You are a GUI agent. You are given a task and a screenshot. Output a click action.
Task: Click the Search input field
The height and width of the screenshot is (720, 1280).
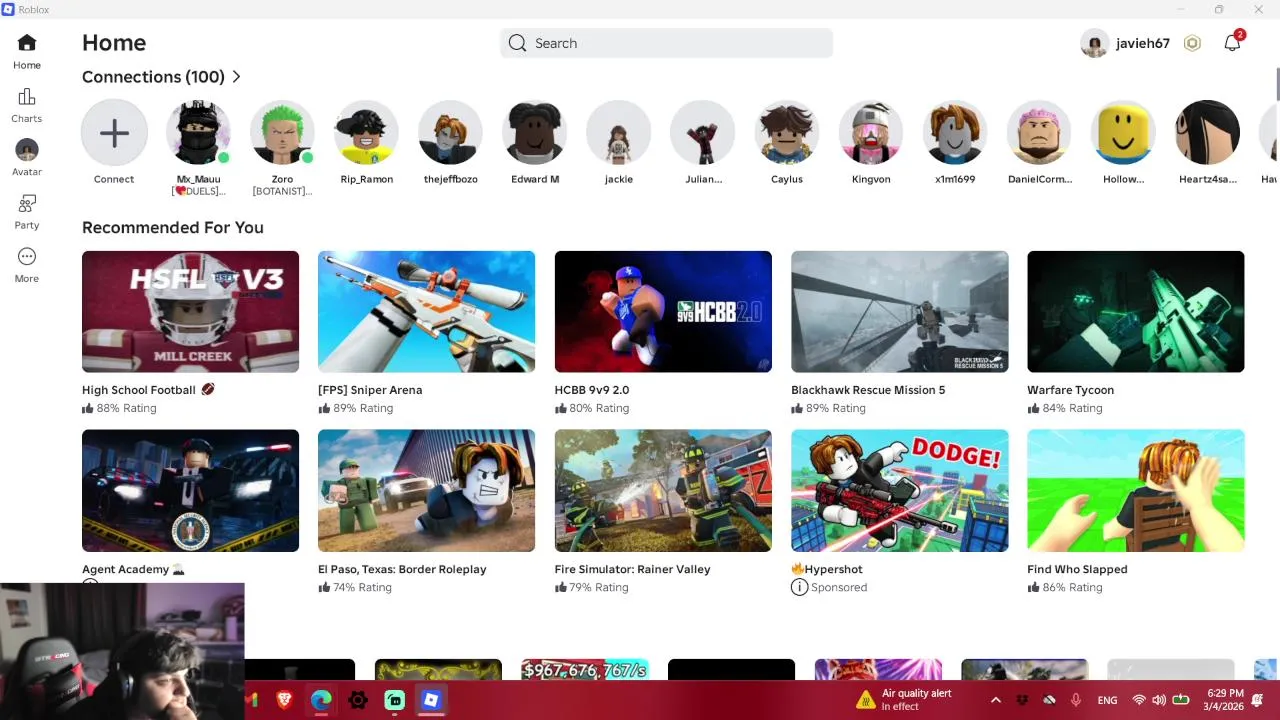click(667, 43)
